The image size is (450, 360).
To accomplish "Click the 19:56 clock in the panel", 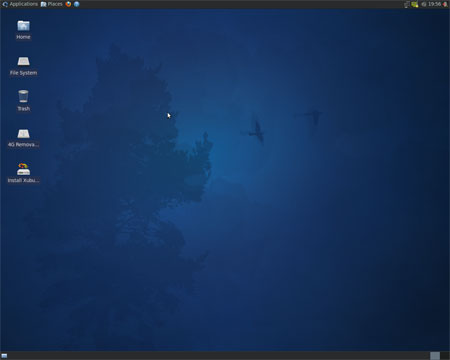I will pos(434,4).
